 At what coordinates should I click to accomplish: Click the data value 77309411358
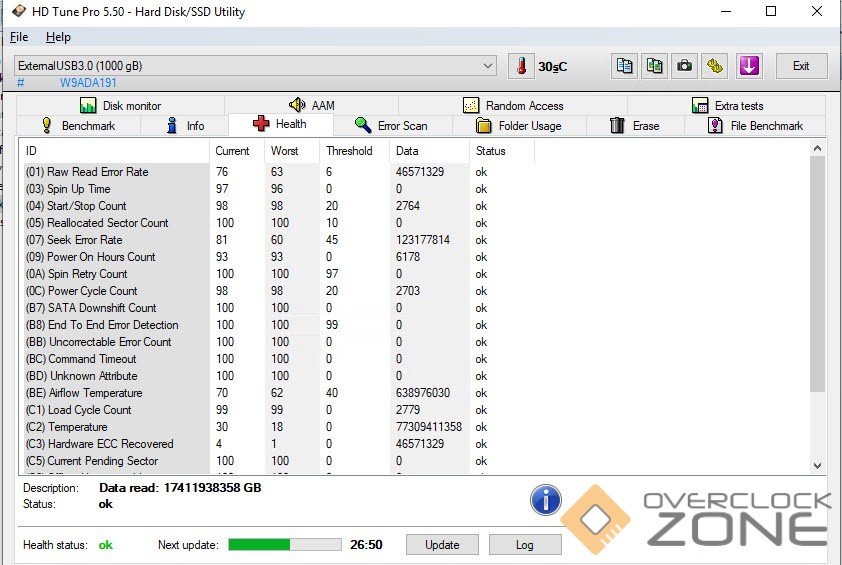pyautogui.click(x=429, y=427)
